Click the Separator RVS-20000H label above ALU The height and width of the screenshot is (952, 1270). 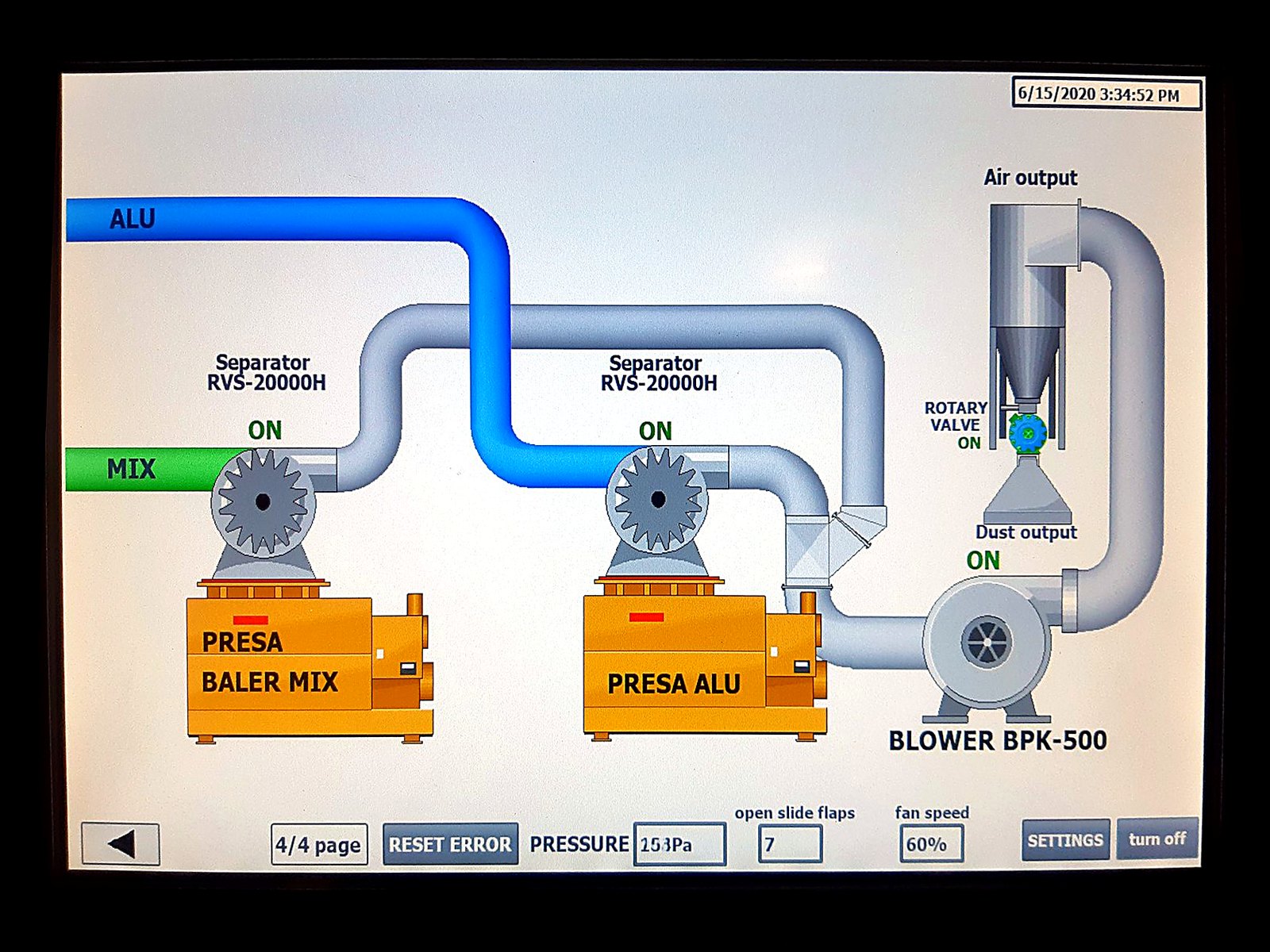[x=658, y=374]
